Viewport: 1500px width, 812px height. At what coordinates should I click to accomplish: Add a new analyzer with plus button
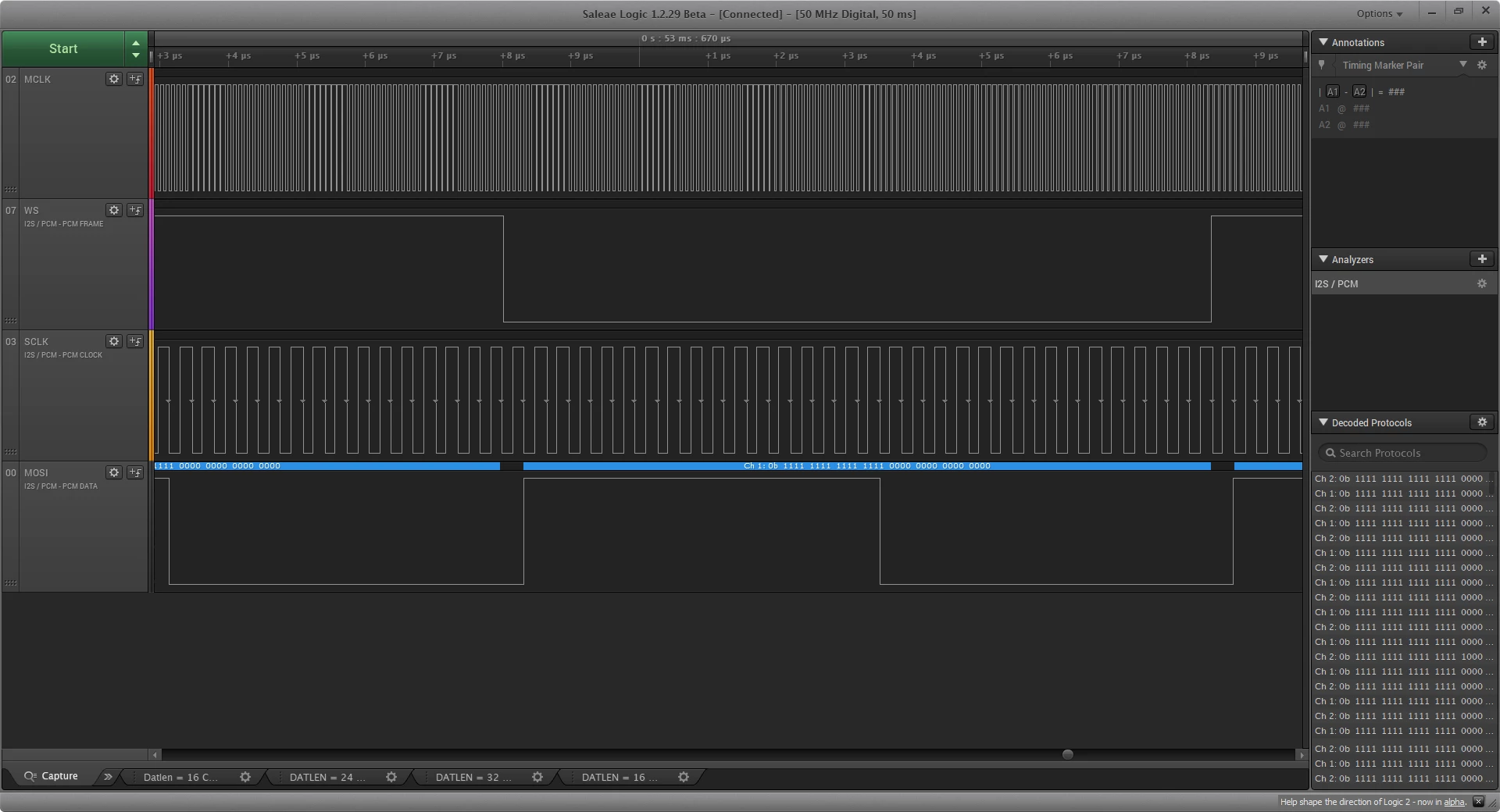pyautogui.click(x=1481, y=259)
